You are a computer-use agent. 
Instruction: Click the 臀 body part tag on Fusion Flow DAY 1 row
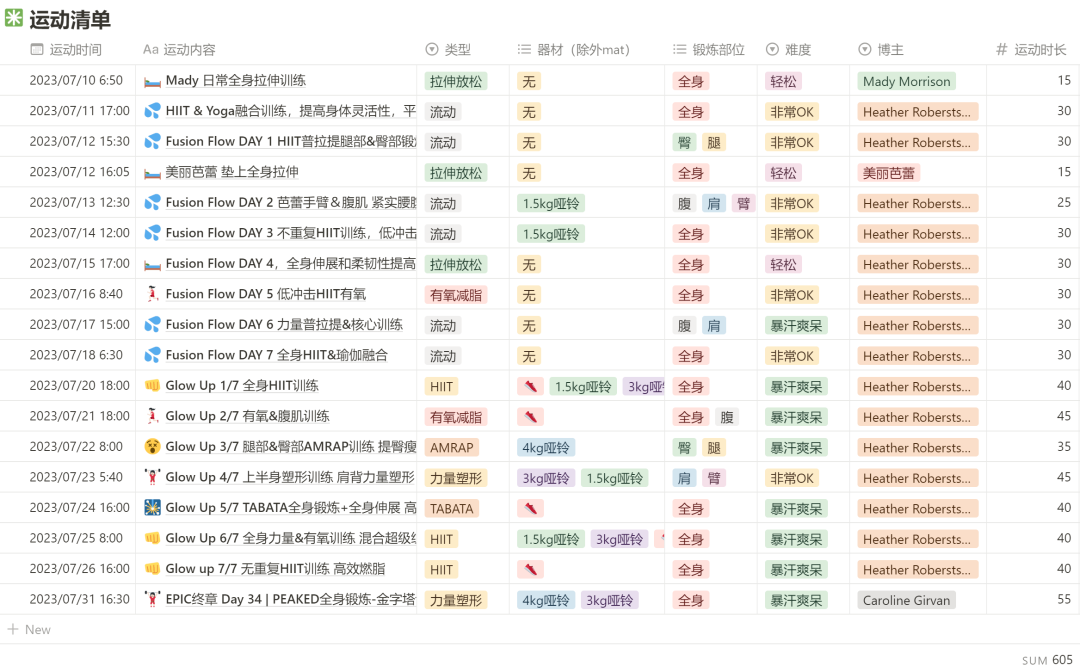[684, 143]
